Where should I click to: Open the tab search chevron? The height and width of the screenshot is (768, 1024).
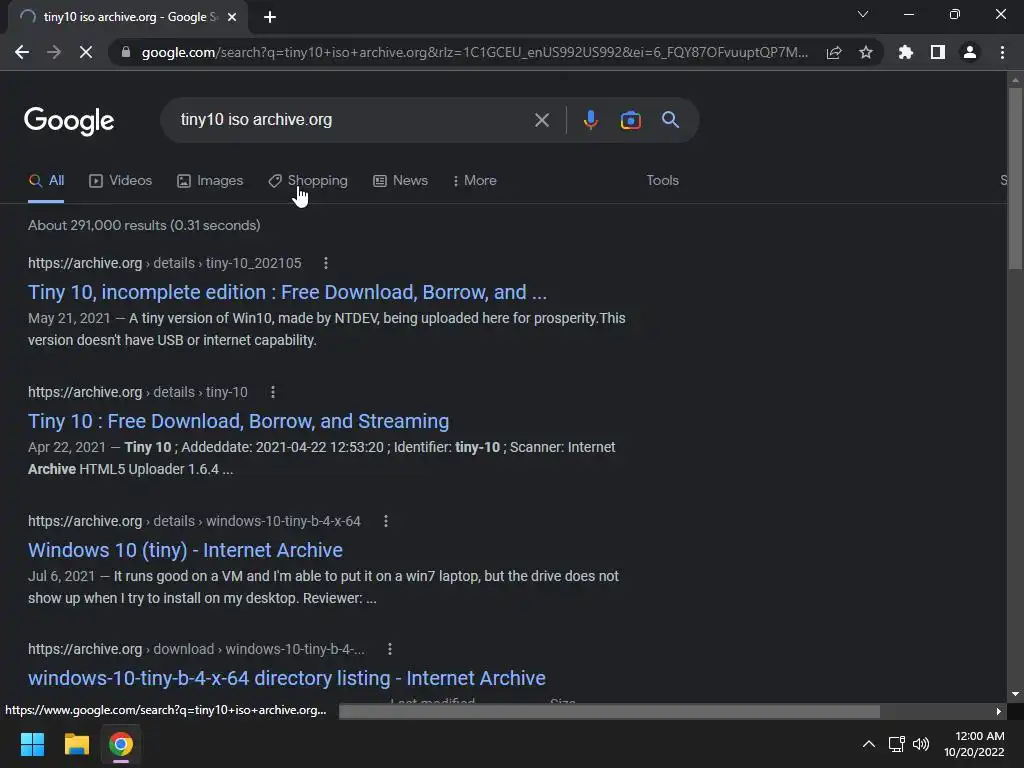click(x=863, y=14)
